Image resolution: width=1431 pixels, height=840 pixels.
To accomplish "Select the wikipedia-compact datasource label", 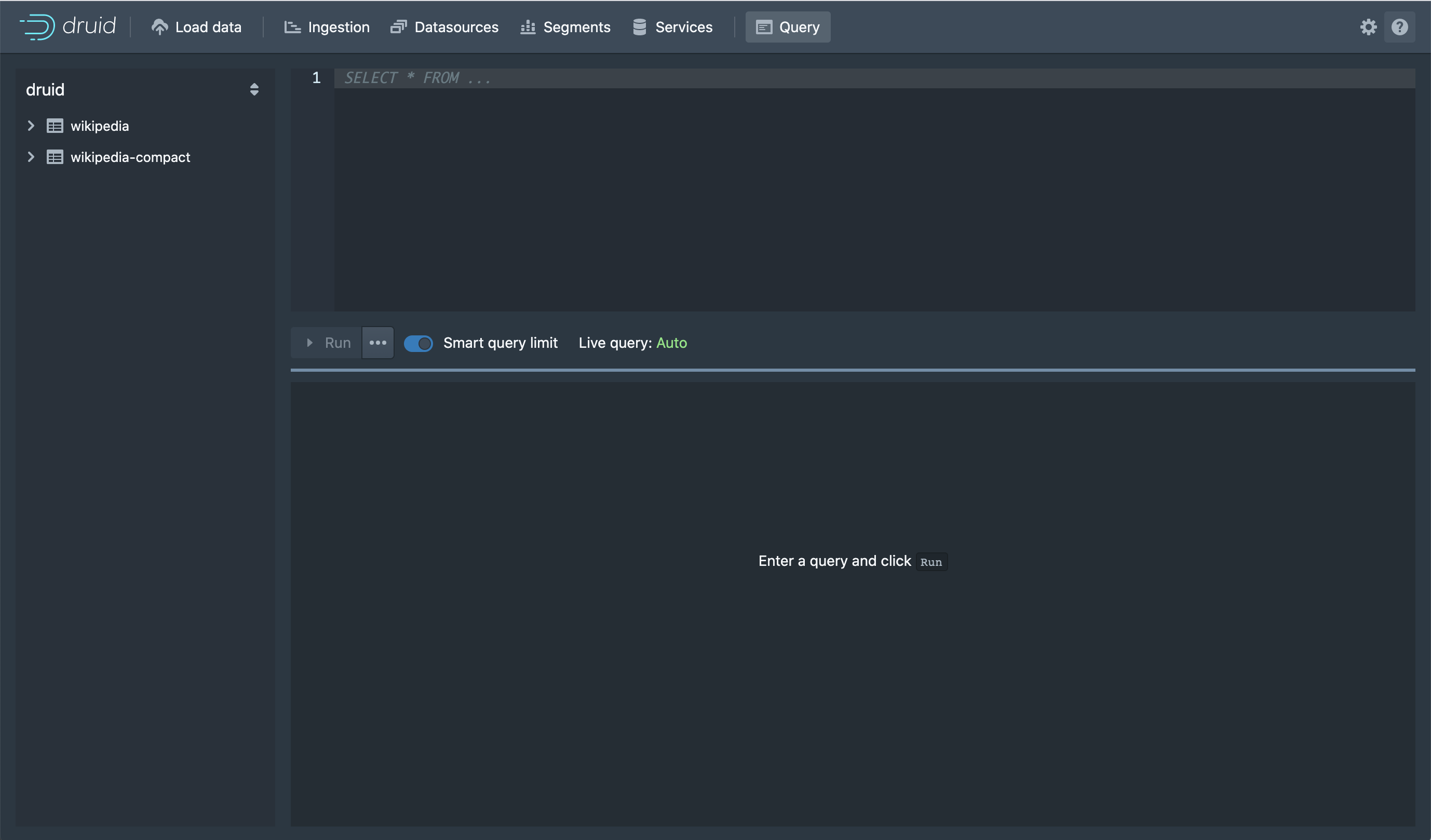I will click(x=130, y=157).
